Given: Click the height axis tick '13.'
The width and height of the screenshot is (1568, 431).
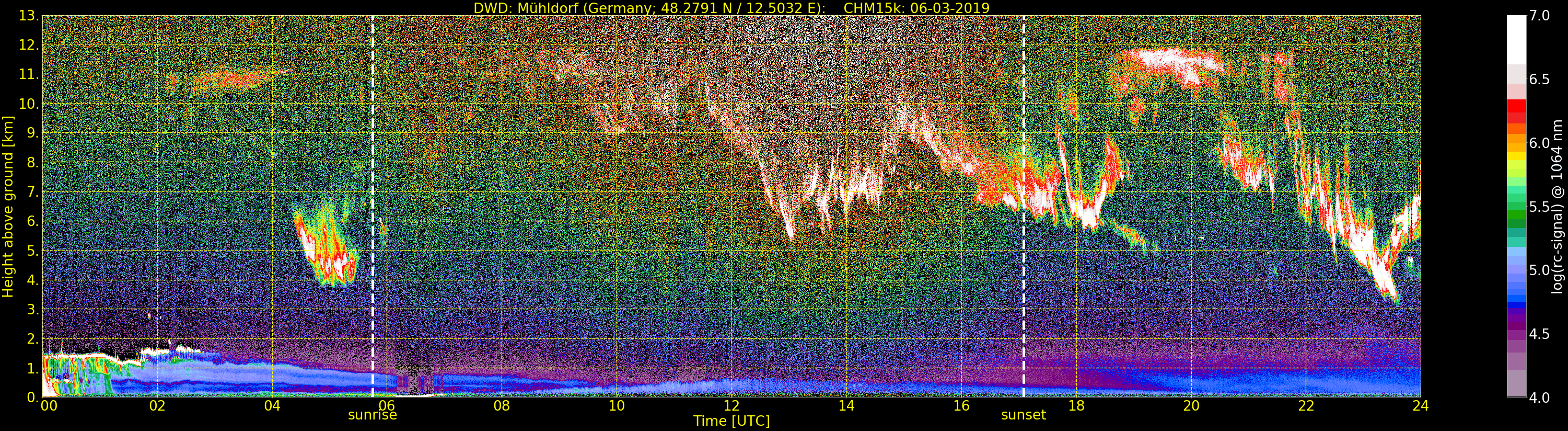Looking at the screenshot, I should (29, 16).
